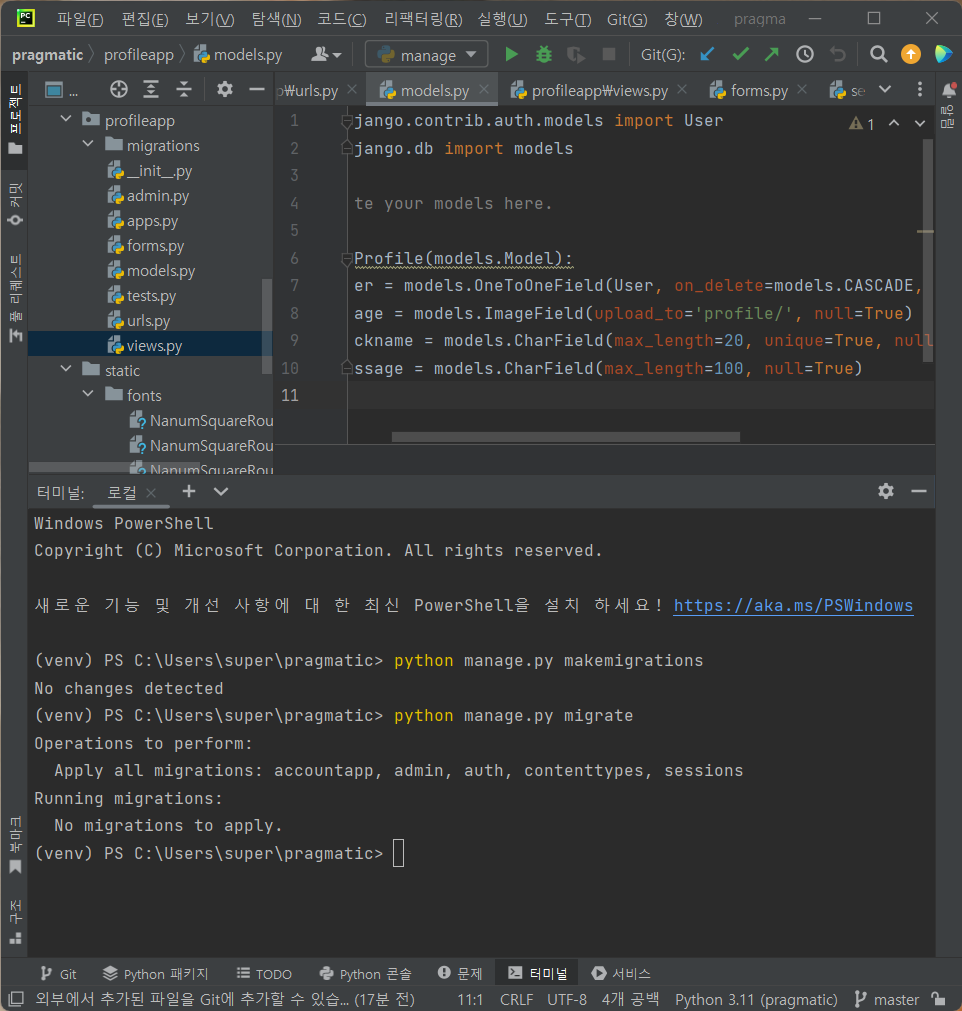This screenshot has width=962, height=1011.
Task: Commit changes with green checkmark
Action: pyautogui.click(x=740, y=54)
